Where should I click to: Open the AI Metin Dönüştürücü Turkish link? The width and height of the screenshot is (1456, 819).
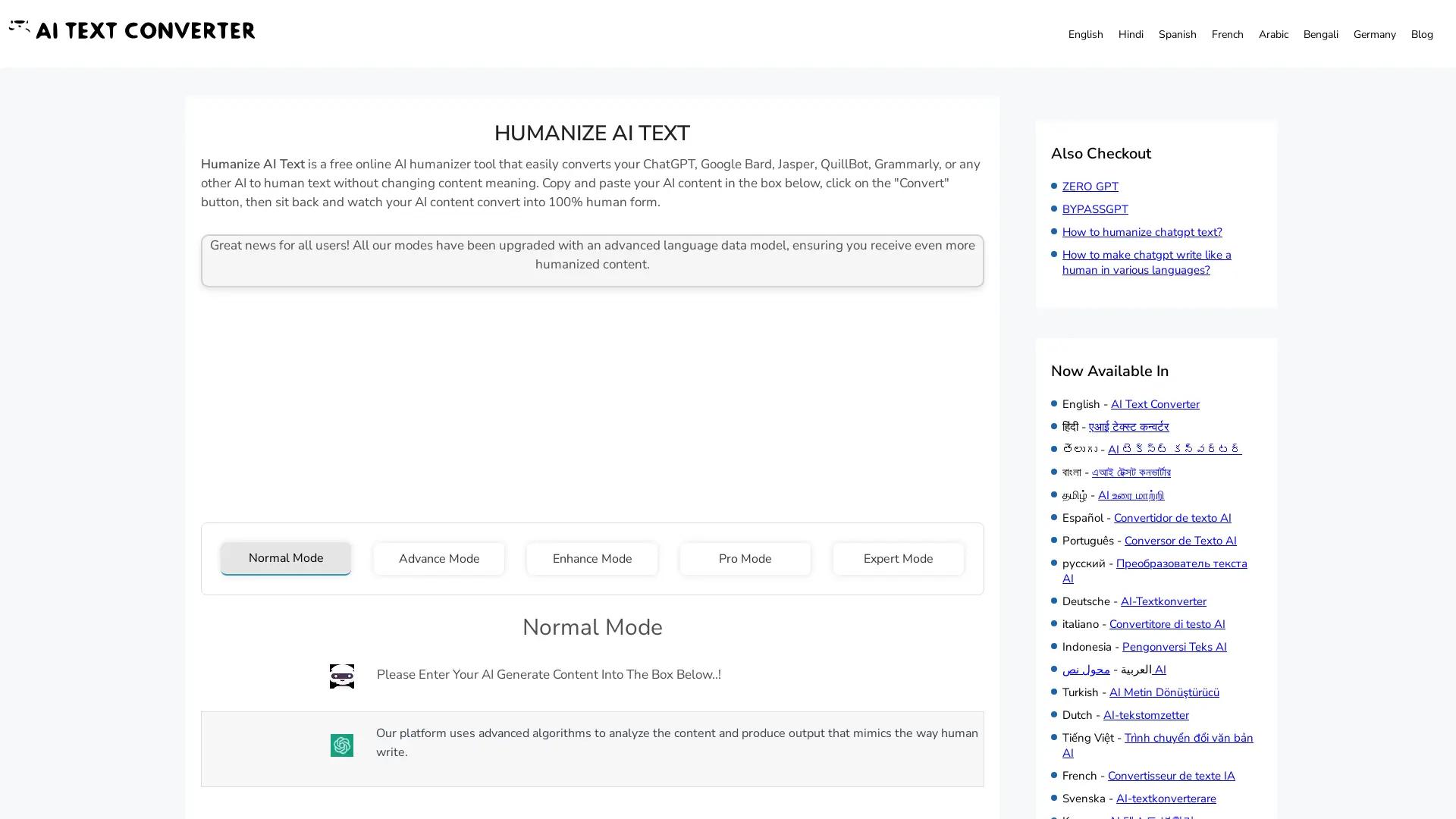point(1165,692)
